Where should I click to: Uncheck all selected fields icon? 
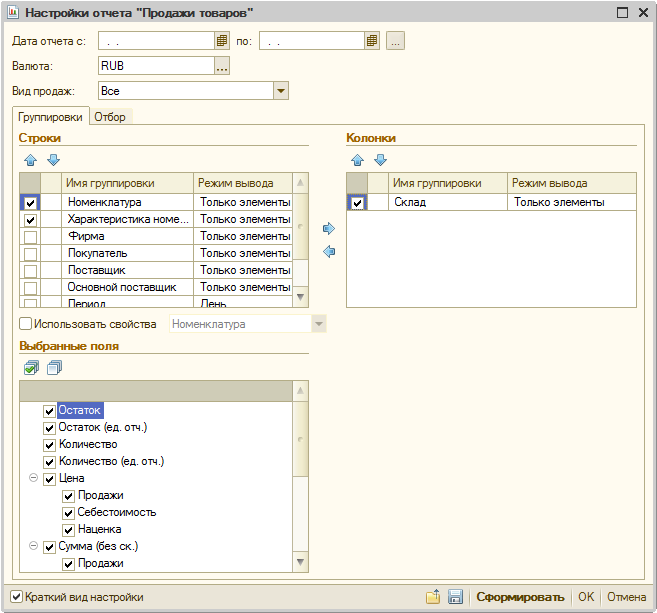pos(54,368)
